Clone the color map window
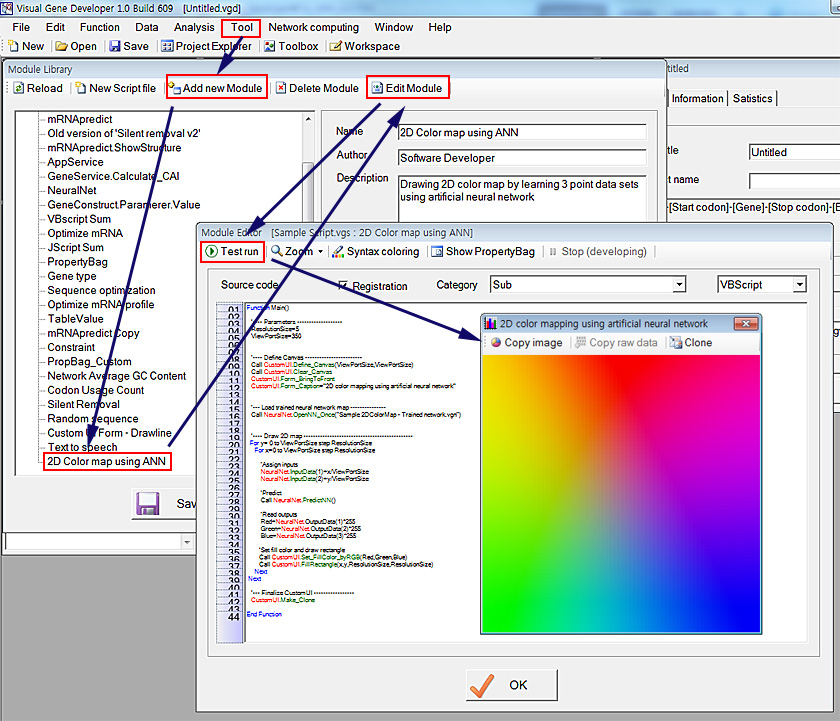840x721 pixels. tap(691, 342)
